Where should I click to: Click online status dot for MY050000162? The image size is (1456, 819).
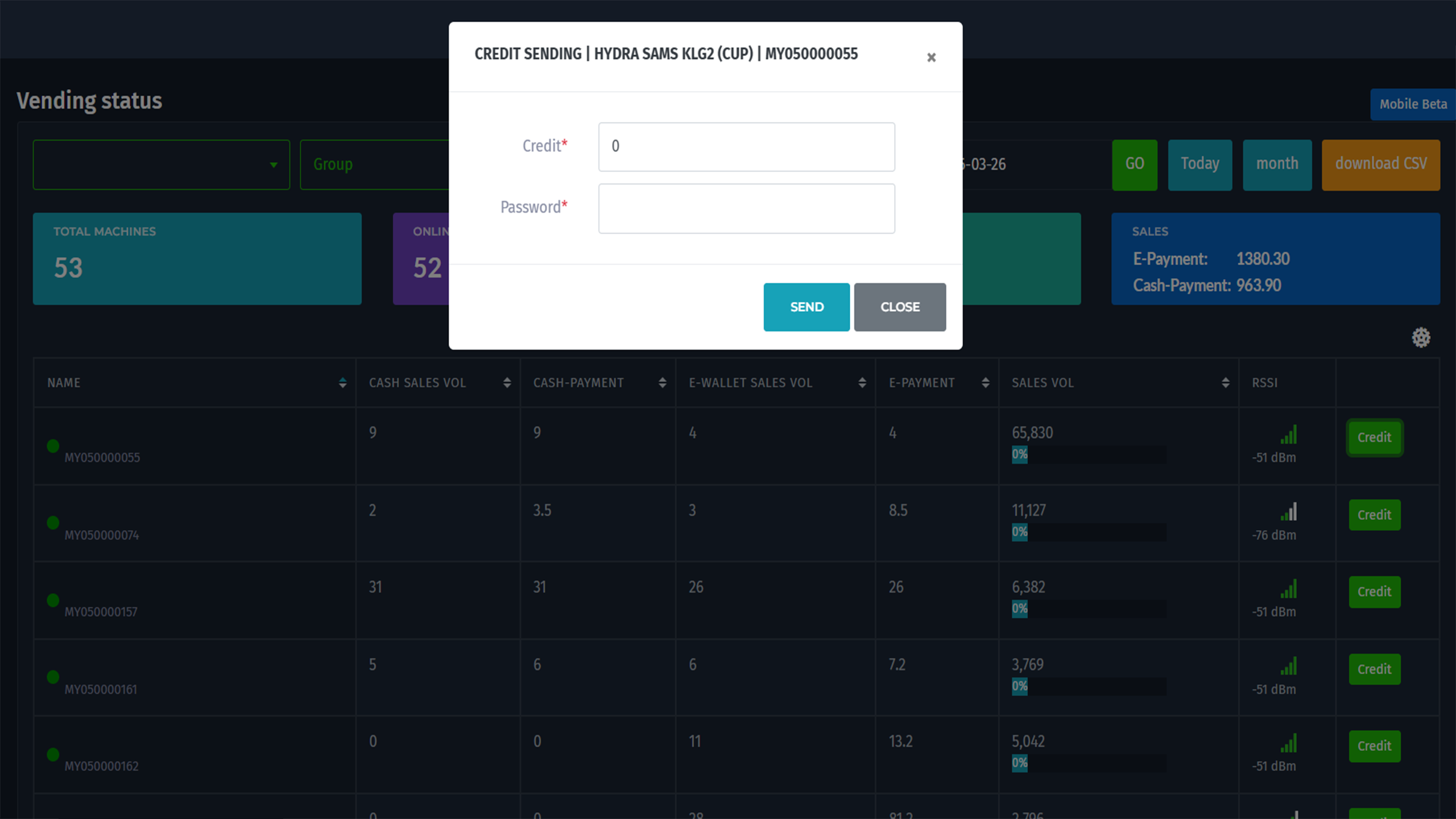53,755
